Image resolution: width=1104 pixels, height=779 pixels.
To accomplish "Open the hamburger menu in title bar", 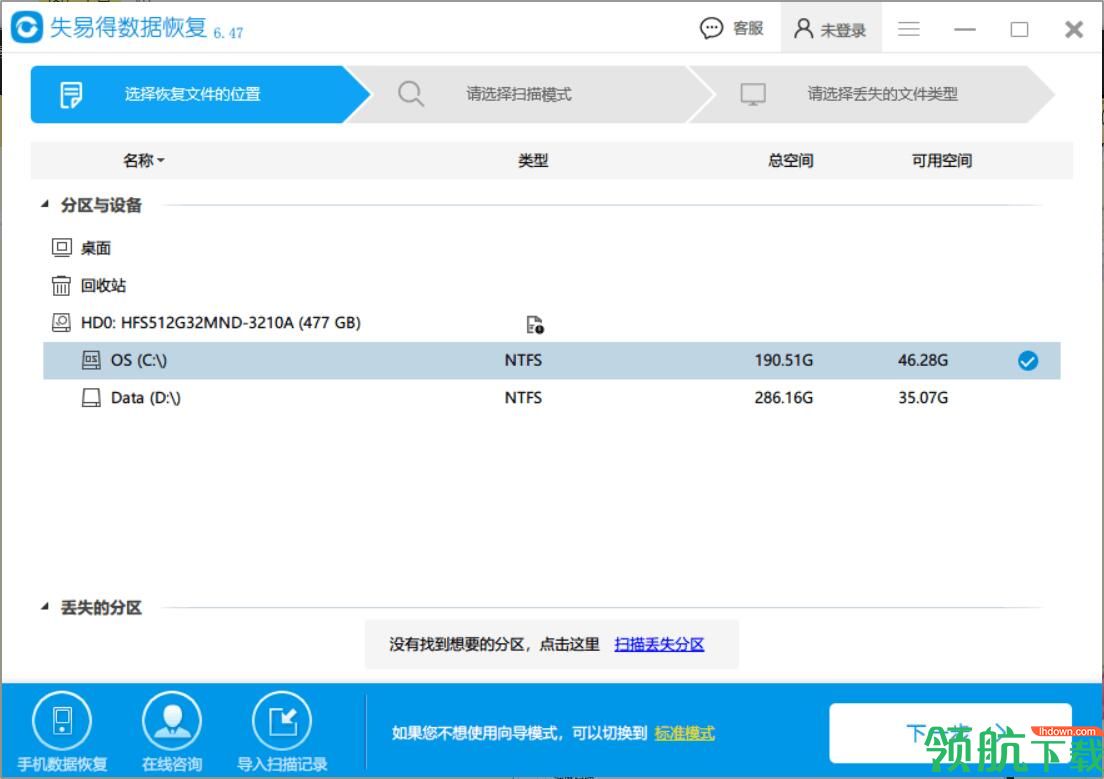I will 909,29.
